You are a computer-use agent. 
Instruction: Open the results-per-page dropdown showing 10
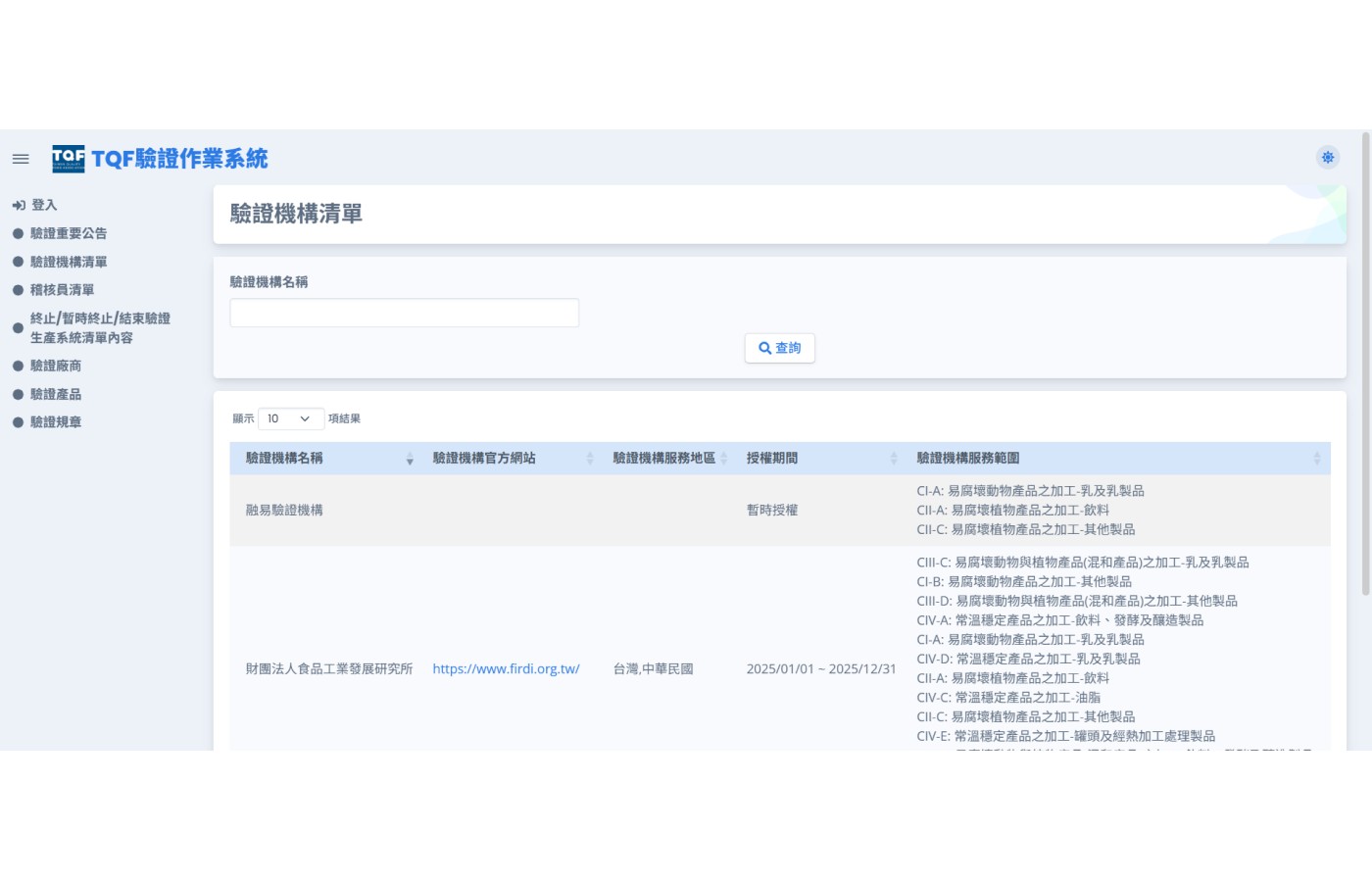(290, 418)
